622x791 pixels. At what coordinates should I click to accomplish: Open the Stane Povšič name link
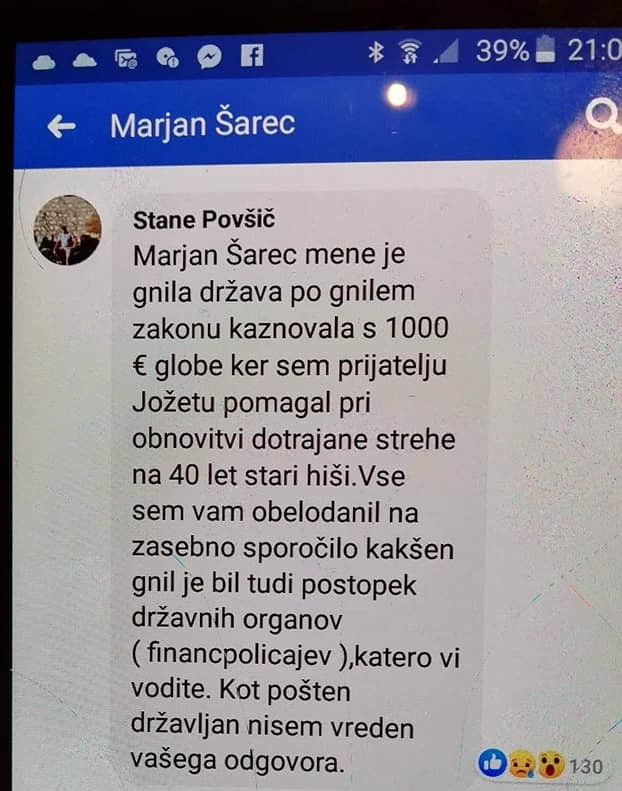[204, 220]
